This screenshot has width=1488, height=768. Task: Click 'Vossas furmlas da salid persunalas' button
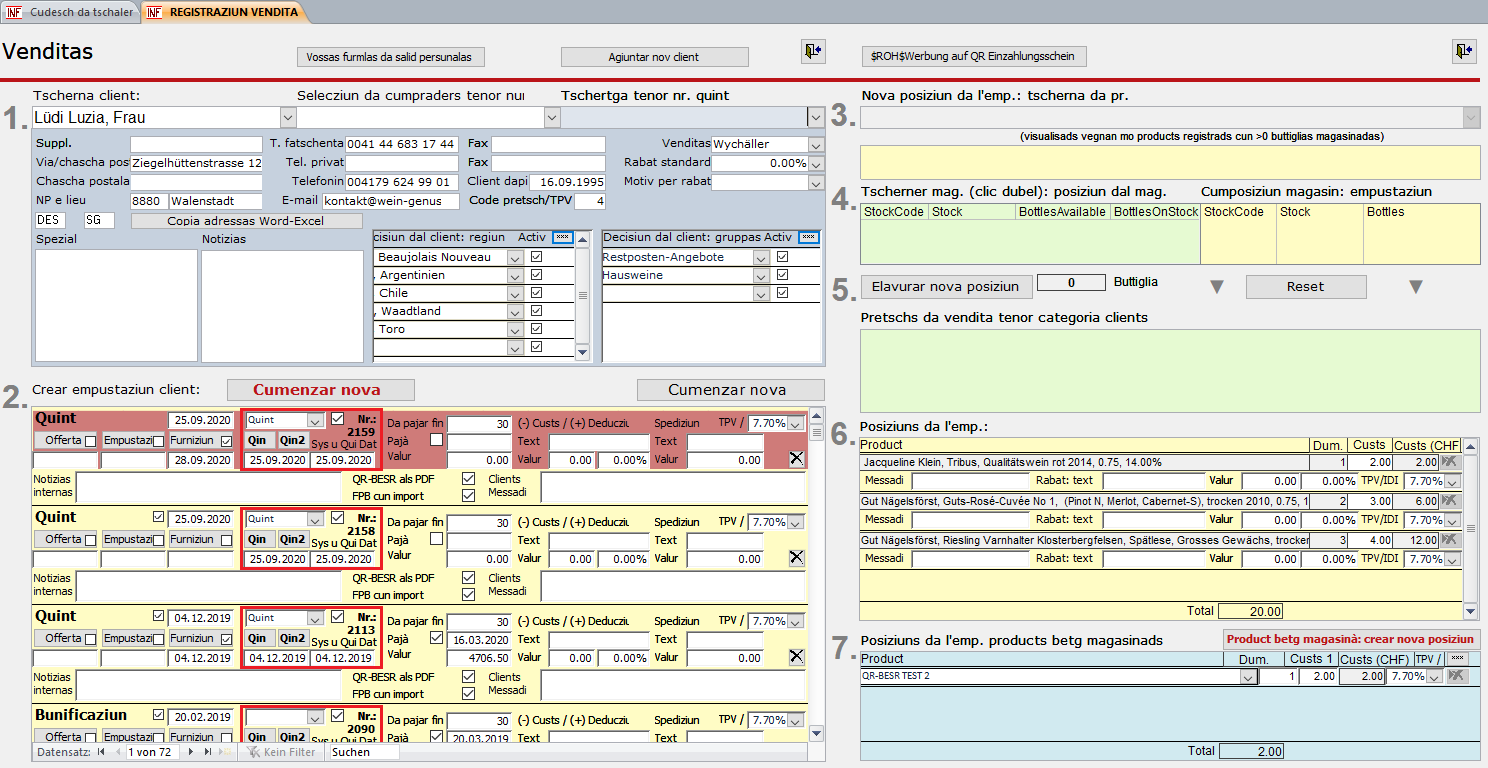tap(391, 57)
